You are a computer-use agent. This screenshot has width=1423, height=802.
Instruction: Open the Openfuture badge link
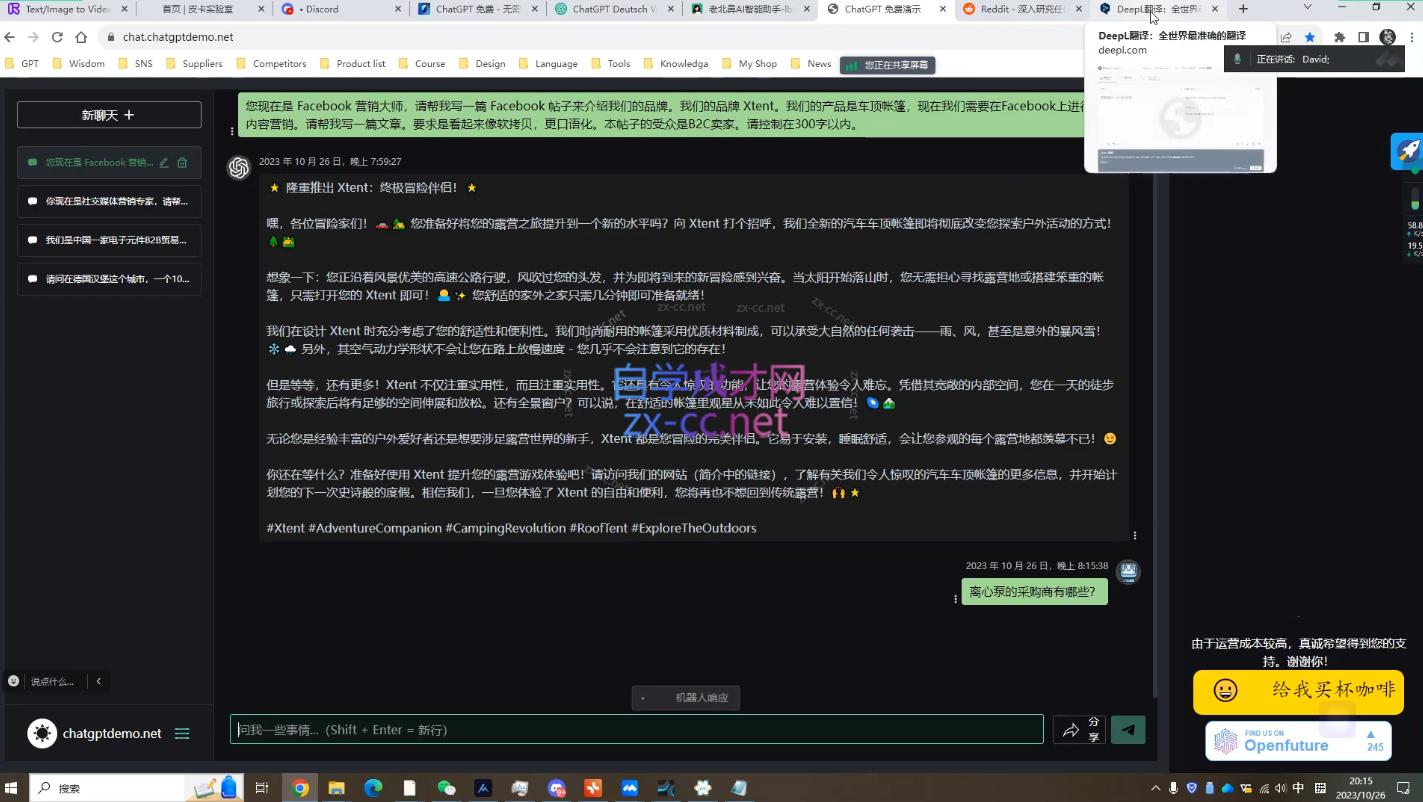point(1298,741)
